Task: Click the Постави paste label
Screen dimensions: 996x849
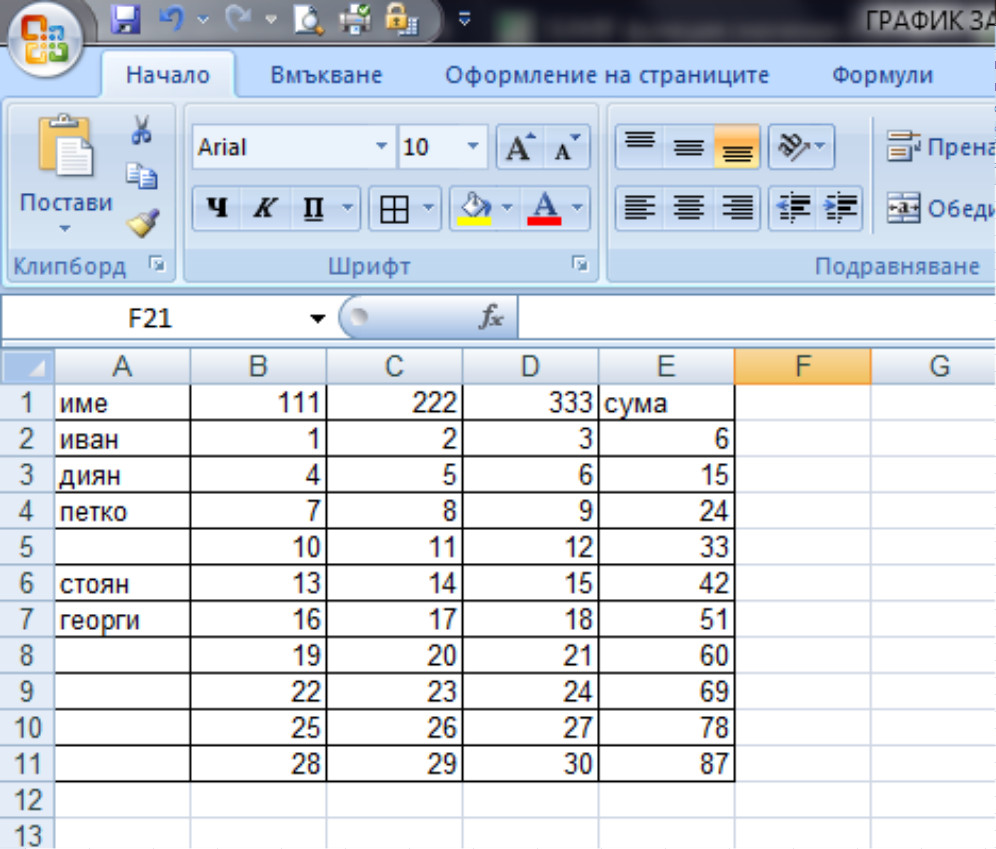Action: coord(65,203)
